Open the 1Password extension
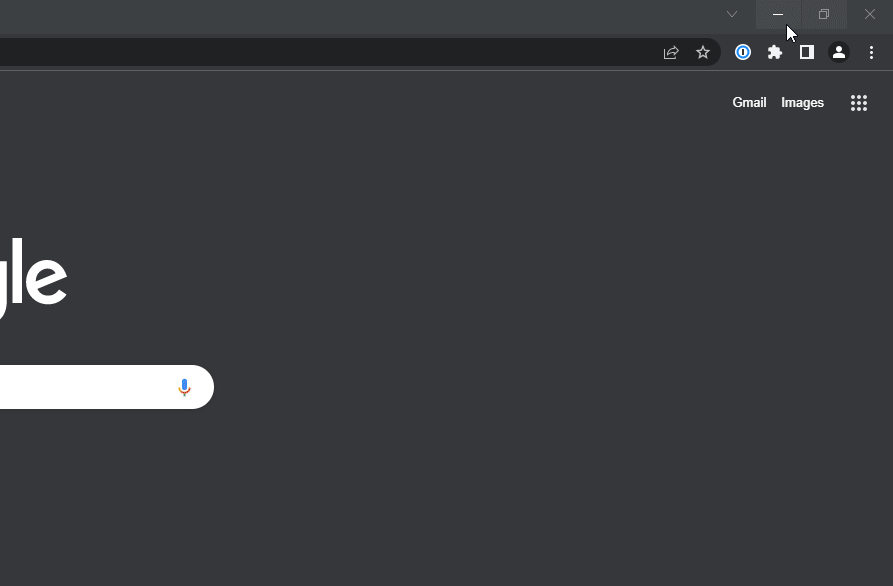Image resolution: width=893 pixels, height=586 pixels. coord(743,53)
